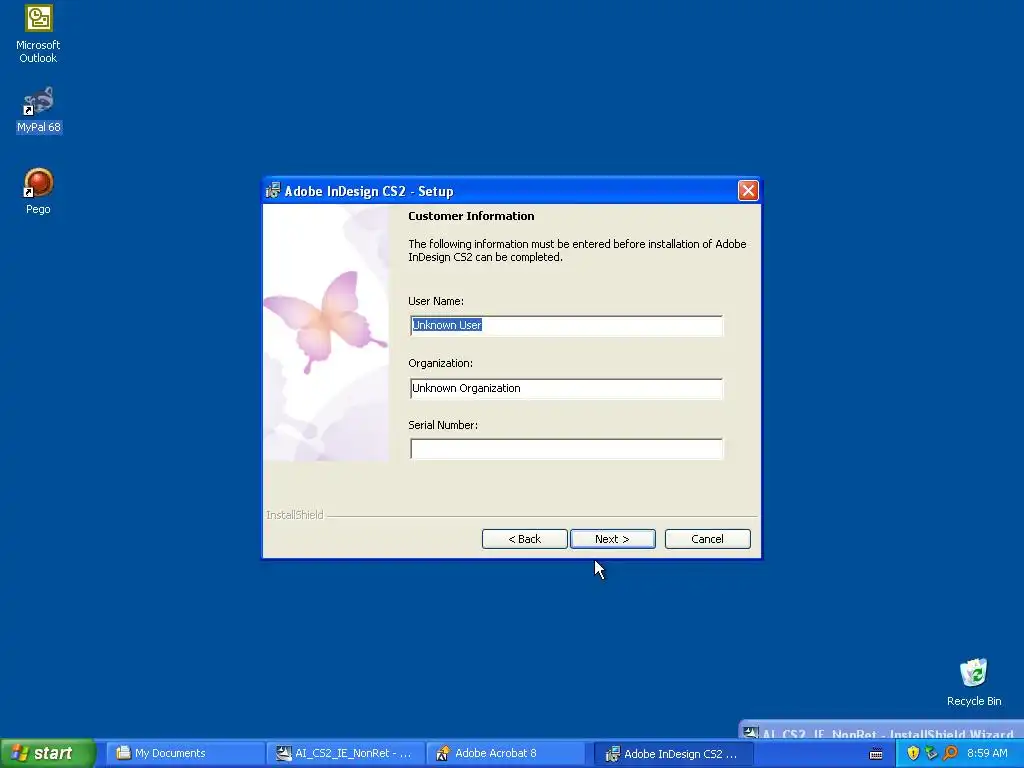
Task: Select the Pego desktop shortcut
Action: tap(38, 191)
